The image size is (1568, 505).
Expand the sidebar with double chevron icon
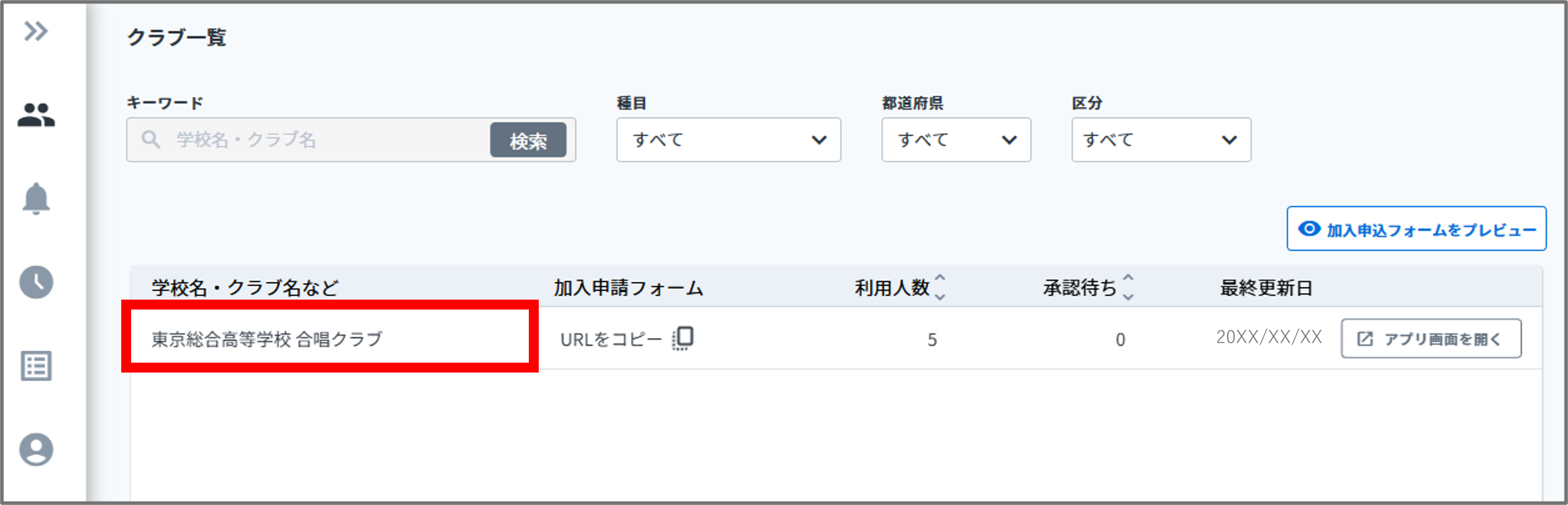click(35, 31)
